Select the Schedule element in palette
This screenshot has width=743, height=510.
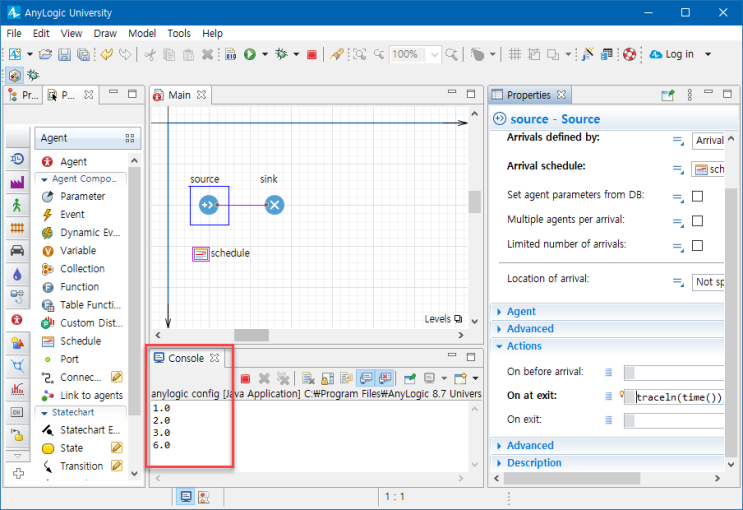tap(79, 341)
